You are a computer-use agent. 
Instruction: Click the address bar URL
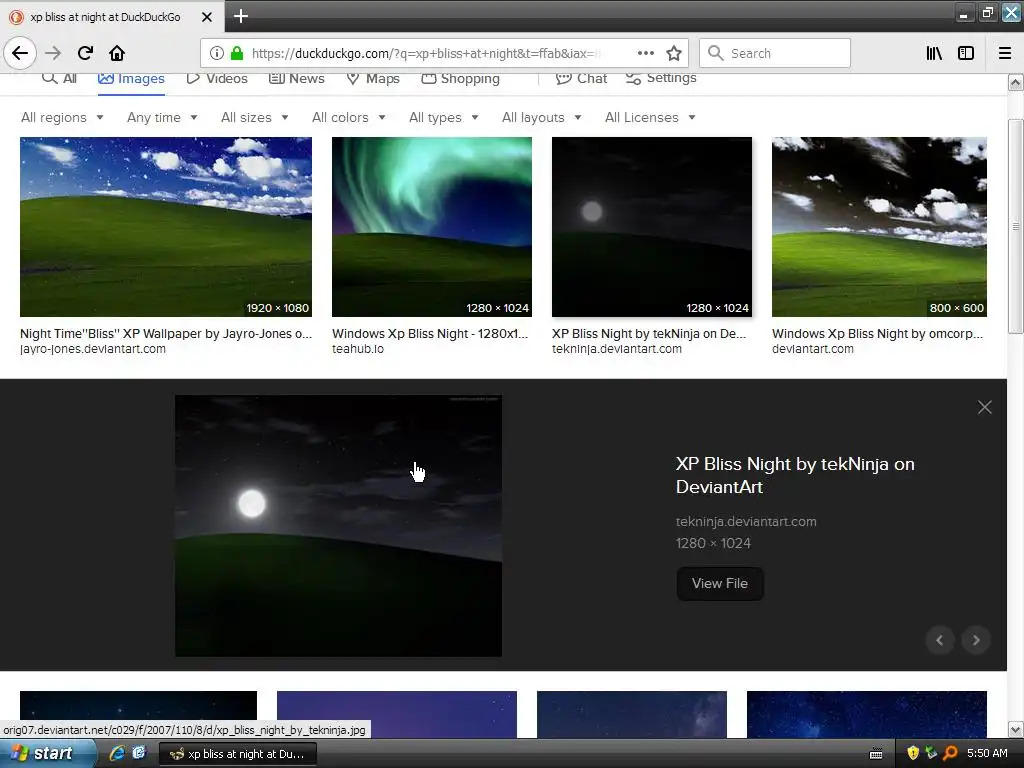(426, 53)
